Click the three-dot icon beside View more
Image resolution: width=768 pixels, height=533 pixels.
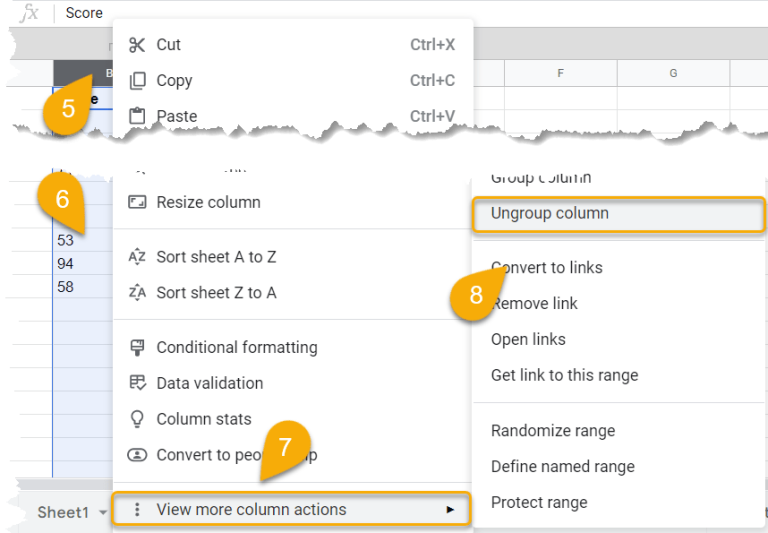pyautogui.click(x=137, y=509)
